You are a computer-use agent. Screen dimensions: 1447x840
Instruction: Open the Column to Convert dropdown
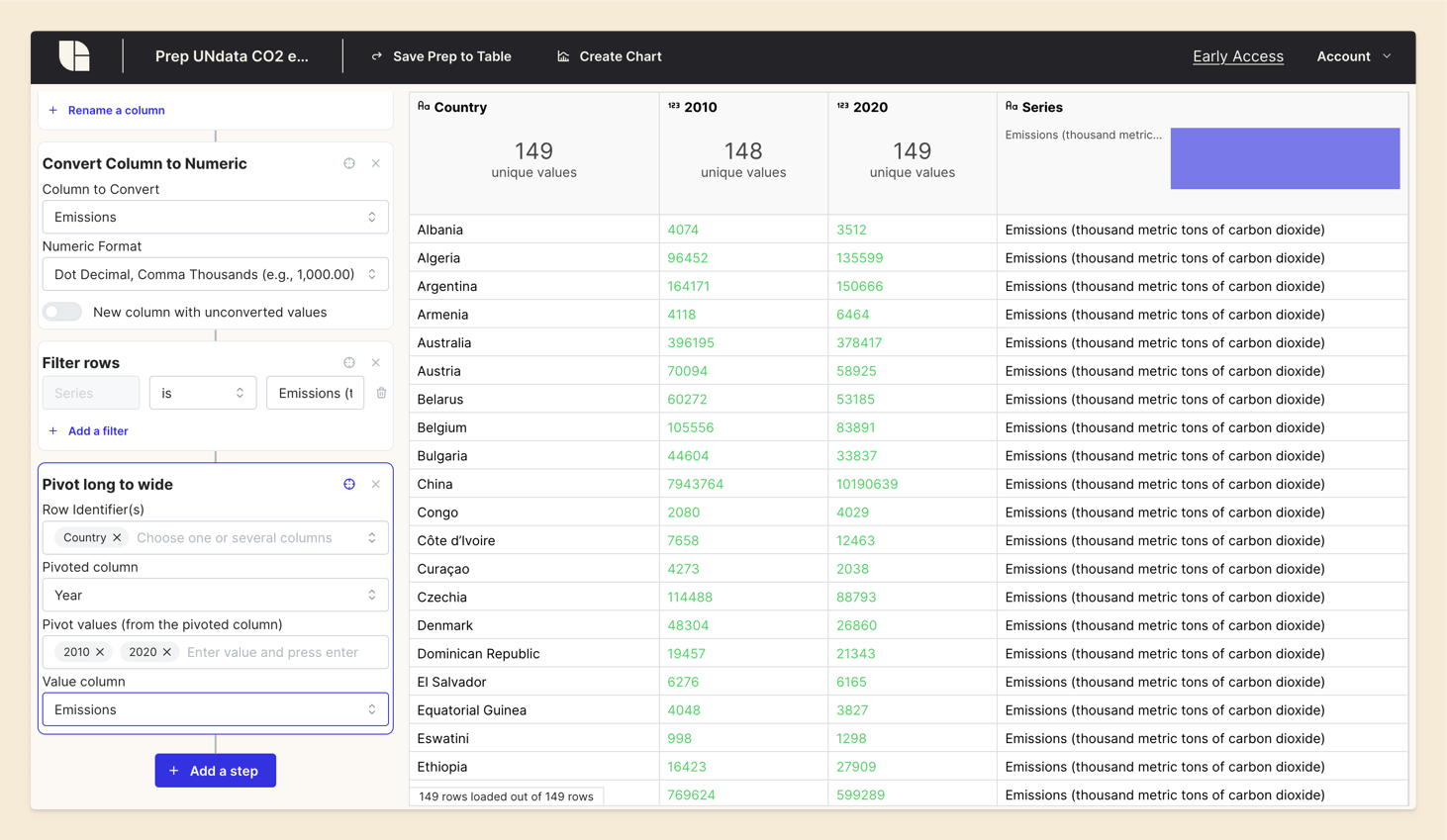[x=215, y=218]
